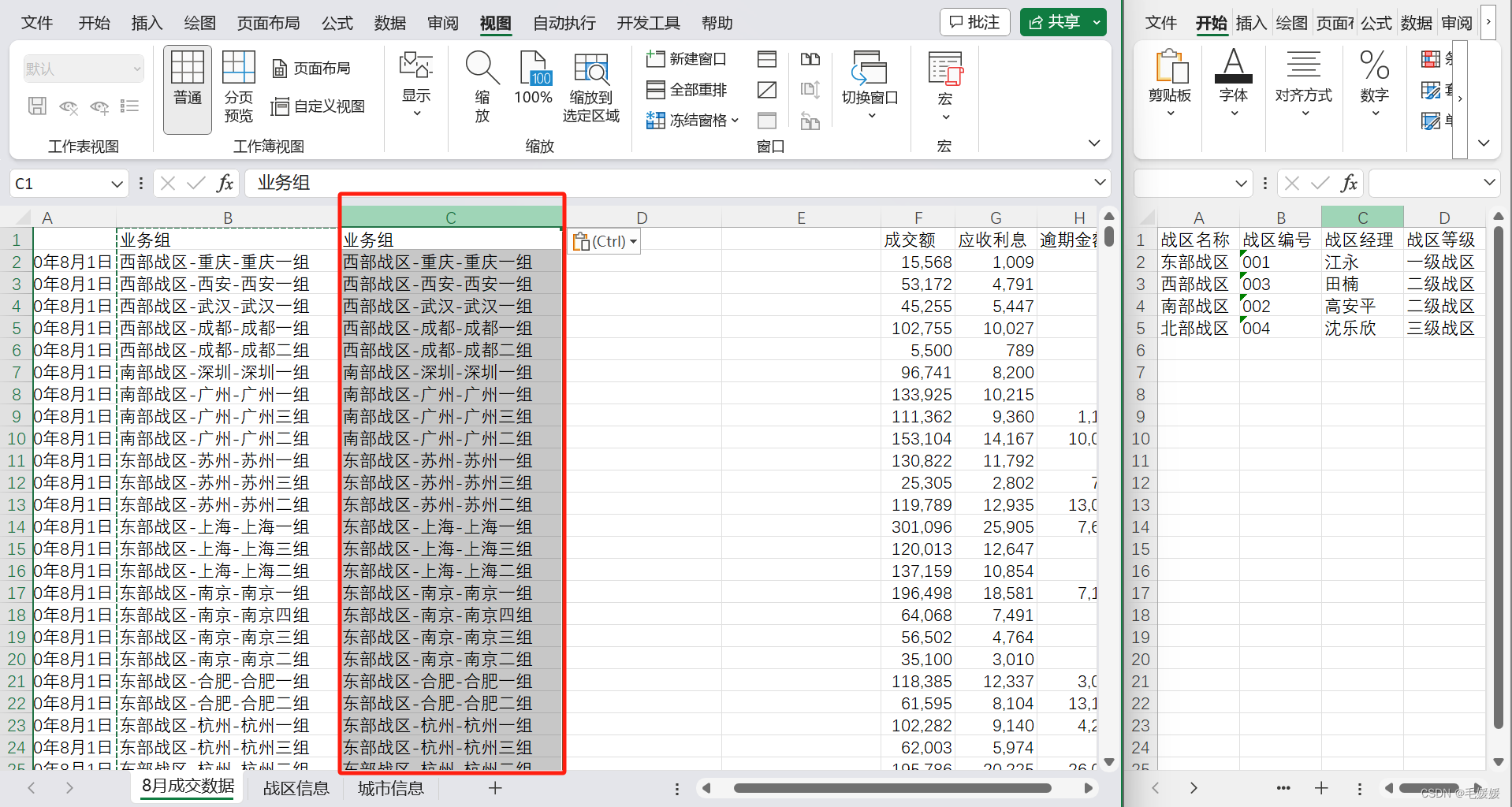Image resolution: width=1512 pixels, height=807 pixels.
Task: Toggle Synchronous Scrolling icon
Action: 810,90
